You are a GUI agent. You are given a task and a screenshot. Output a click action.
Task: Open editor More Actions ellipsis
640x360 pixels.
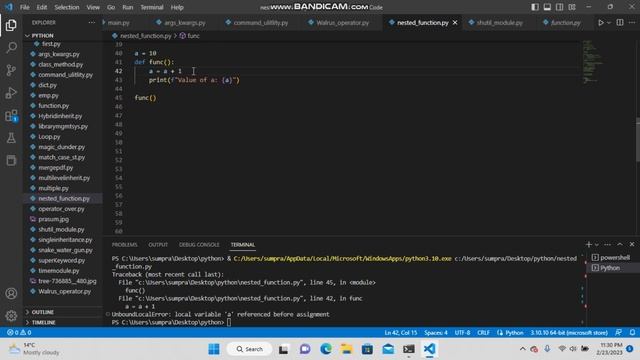(x=632, y=23)
